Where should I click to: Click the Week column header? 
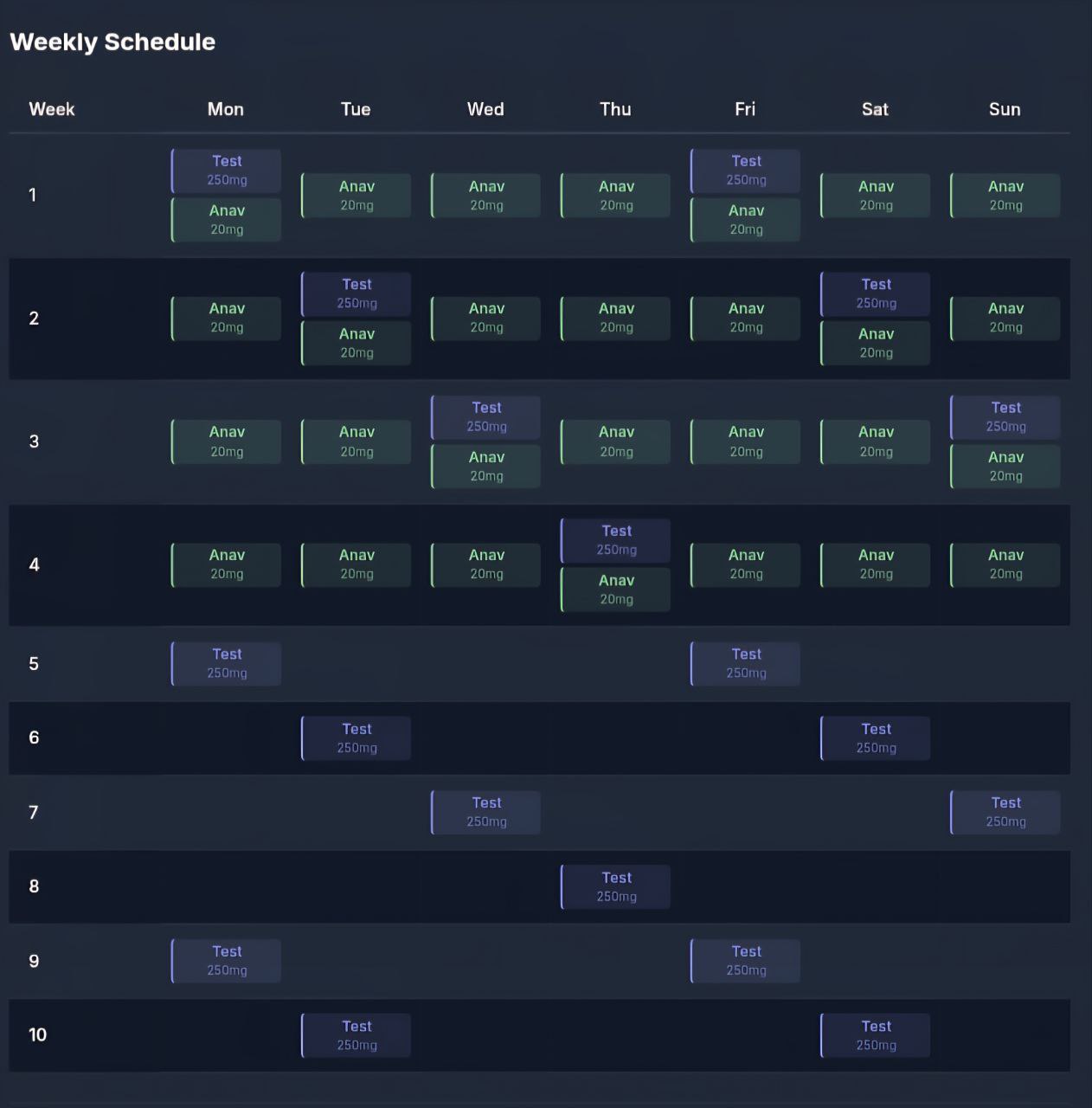(52, 109)
